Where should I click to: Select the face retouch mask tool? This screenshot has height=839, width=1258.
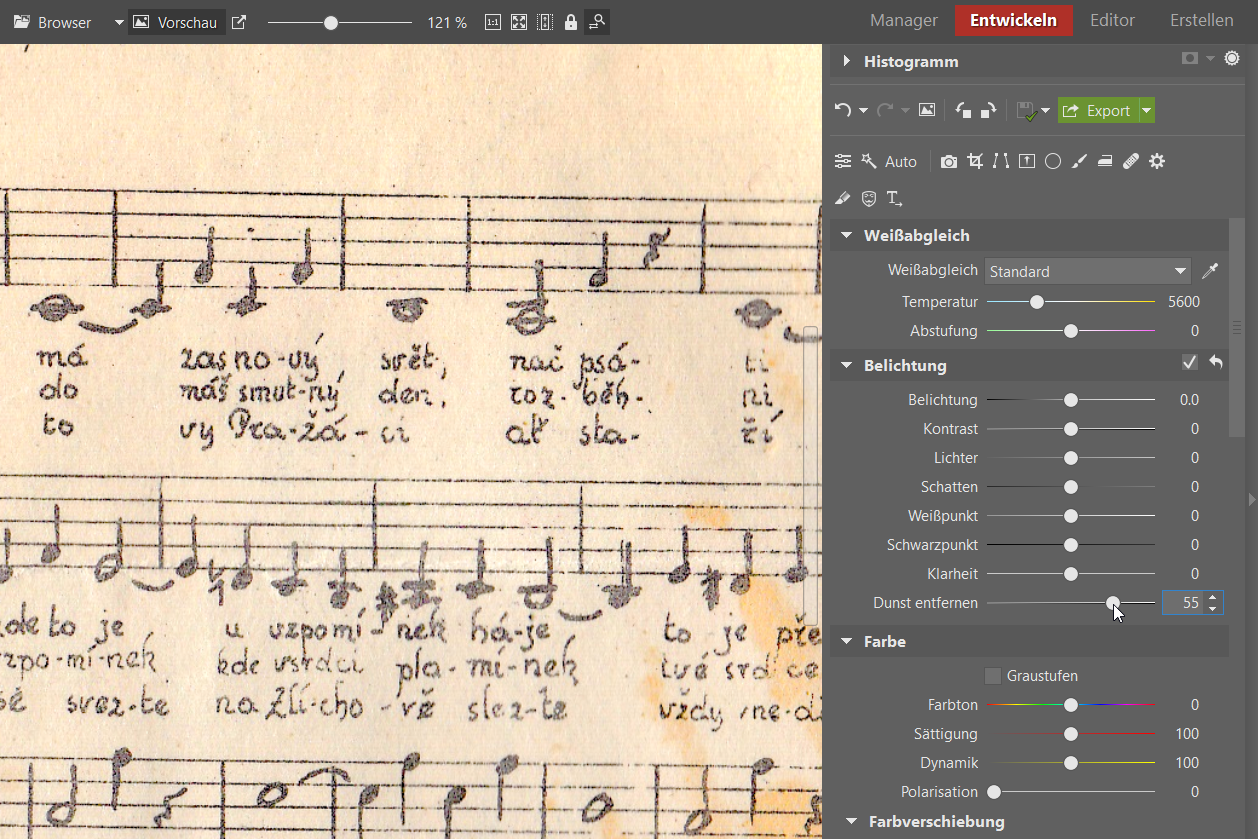(869, 198)
